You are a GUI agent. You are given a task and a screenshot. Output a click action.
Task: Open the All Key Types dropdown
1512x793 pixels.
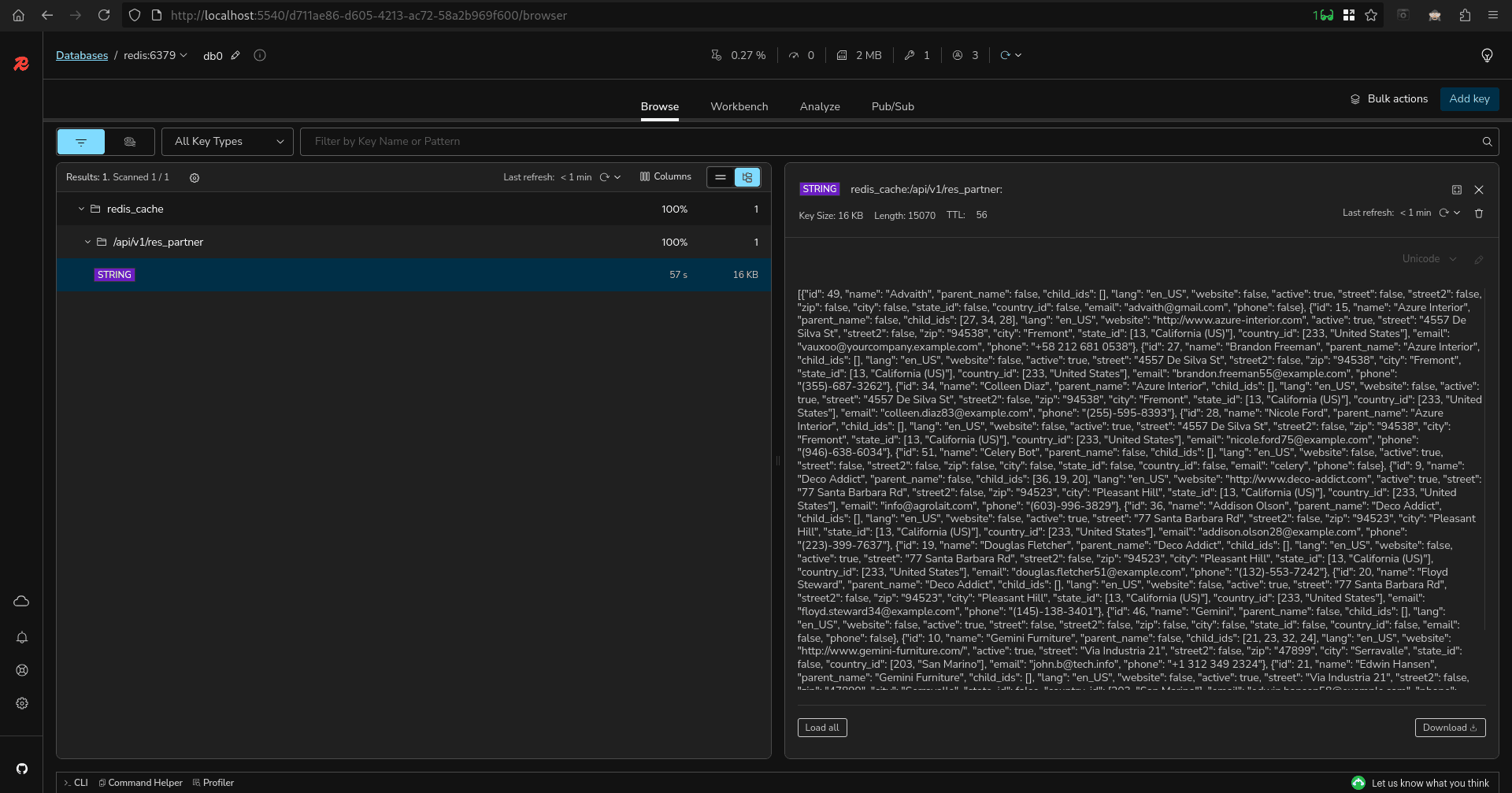(x=227, y=141)
